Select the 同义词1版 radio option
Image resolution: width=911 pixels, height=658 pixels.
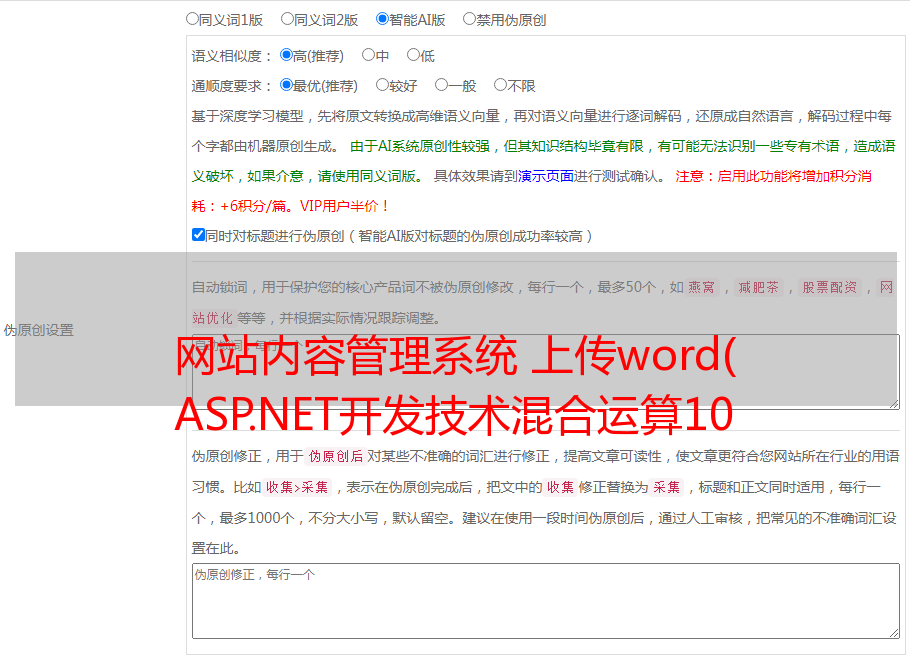pyautogui.click(x=192, y=19)
